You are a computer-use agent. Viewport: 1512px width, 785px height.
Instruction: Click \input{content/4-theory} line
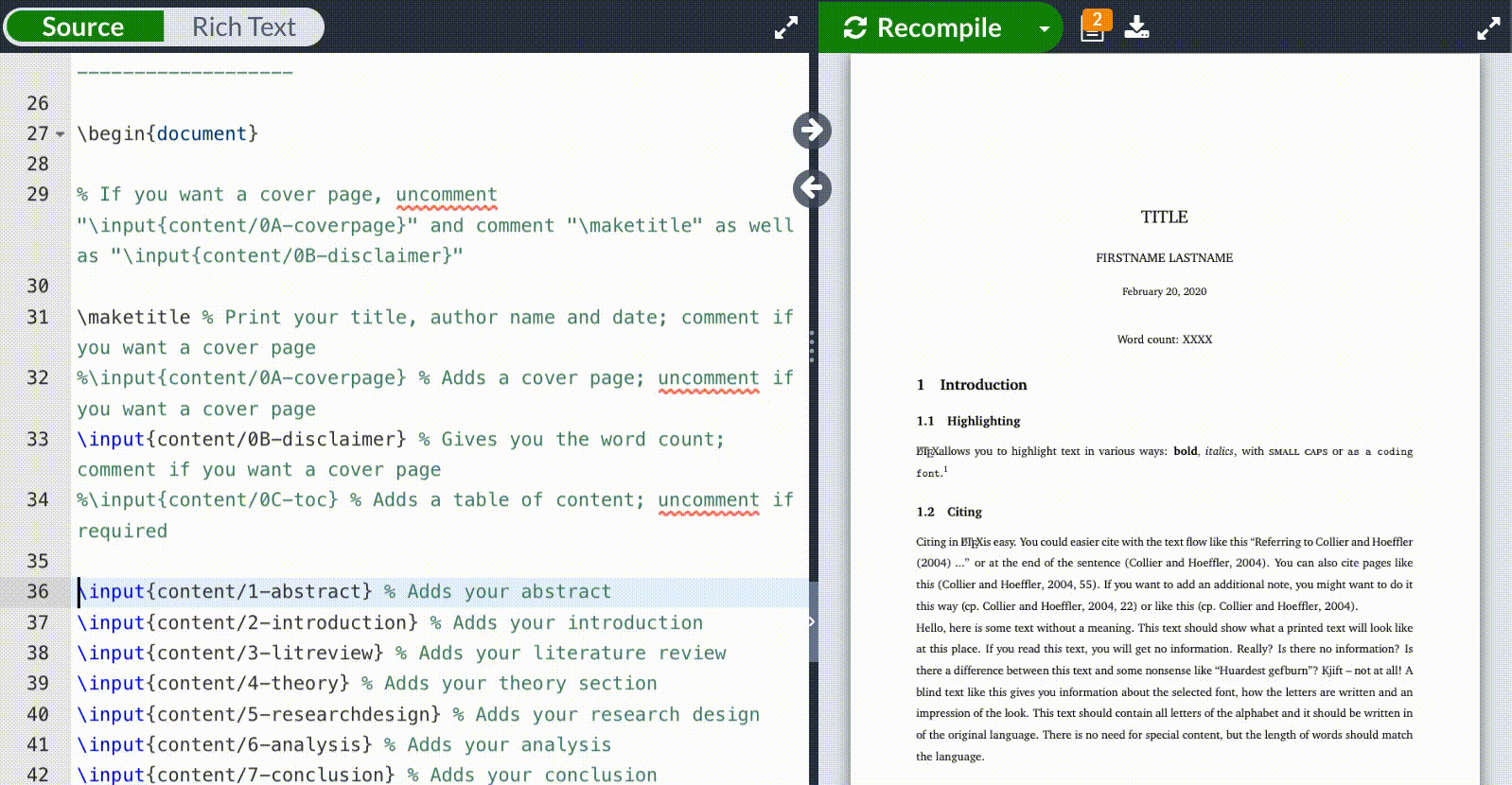(x=214, y=683)
